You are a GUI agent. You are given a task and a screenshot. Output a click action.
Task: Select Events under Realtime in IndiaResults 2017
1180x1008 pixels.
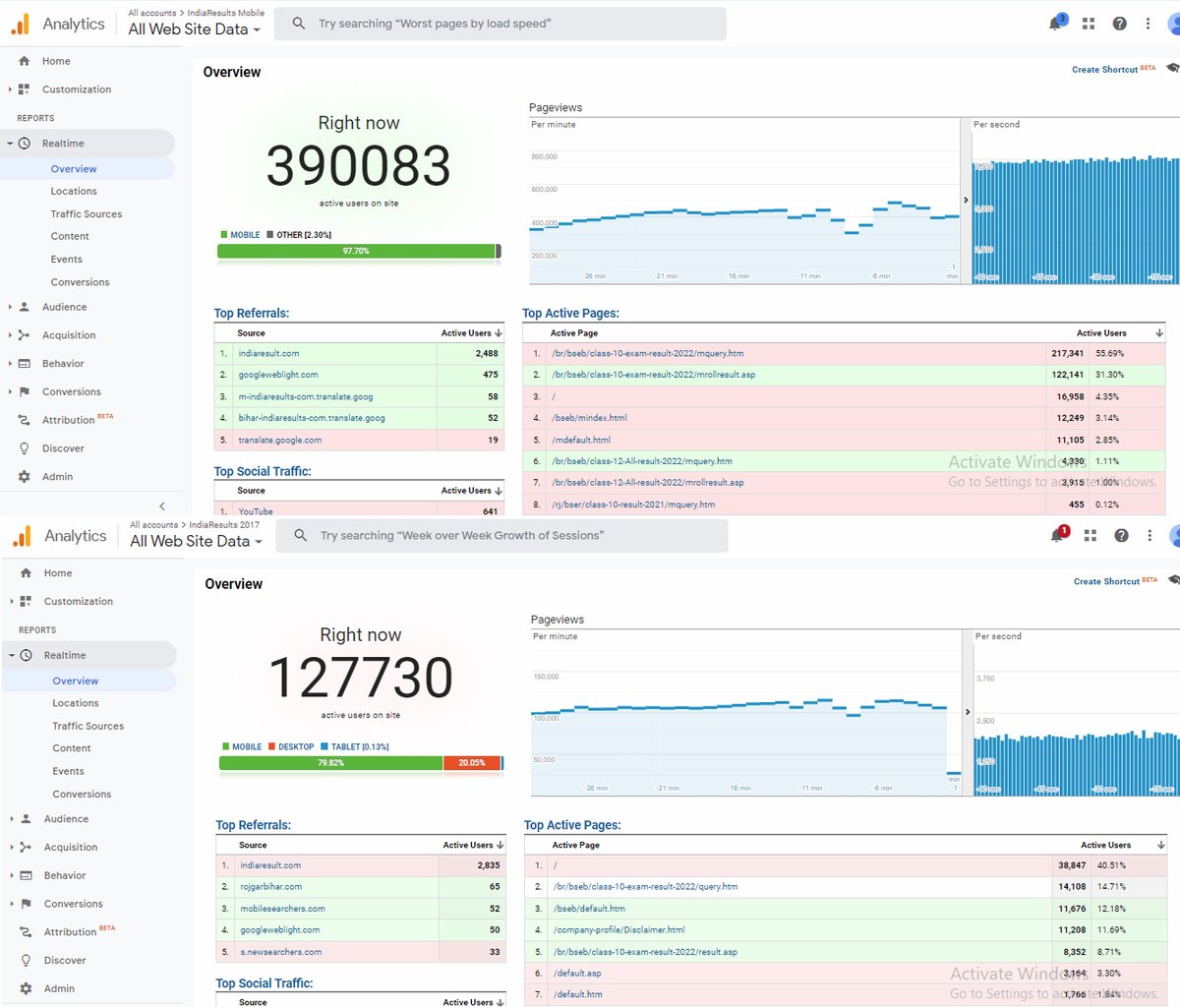coord(69,772)
